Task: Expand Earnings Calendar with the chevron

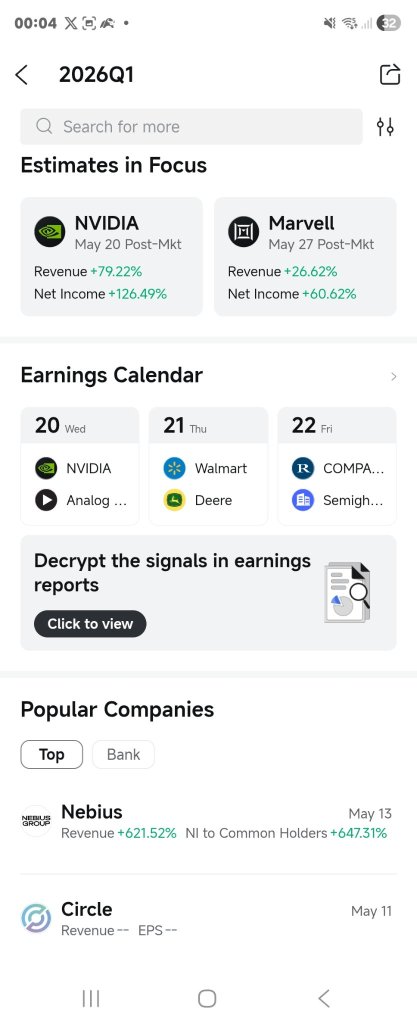Action: coord(394,376)
